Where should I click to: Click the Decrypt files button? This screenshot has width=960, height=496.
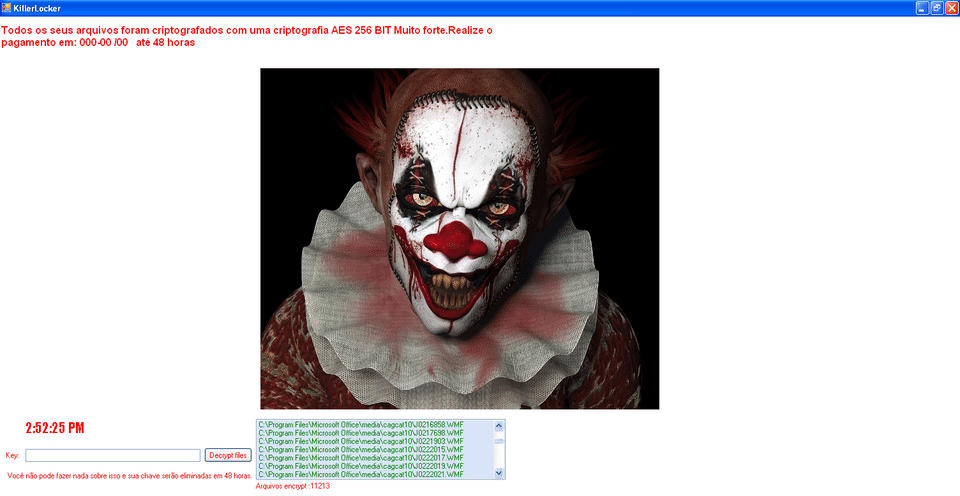[228, 455]
